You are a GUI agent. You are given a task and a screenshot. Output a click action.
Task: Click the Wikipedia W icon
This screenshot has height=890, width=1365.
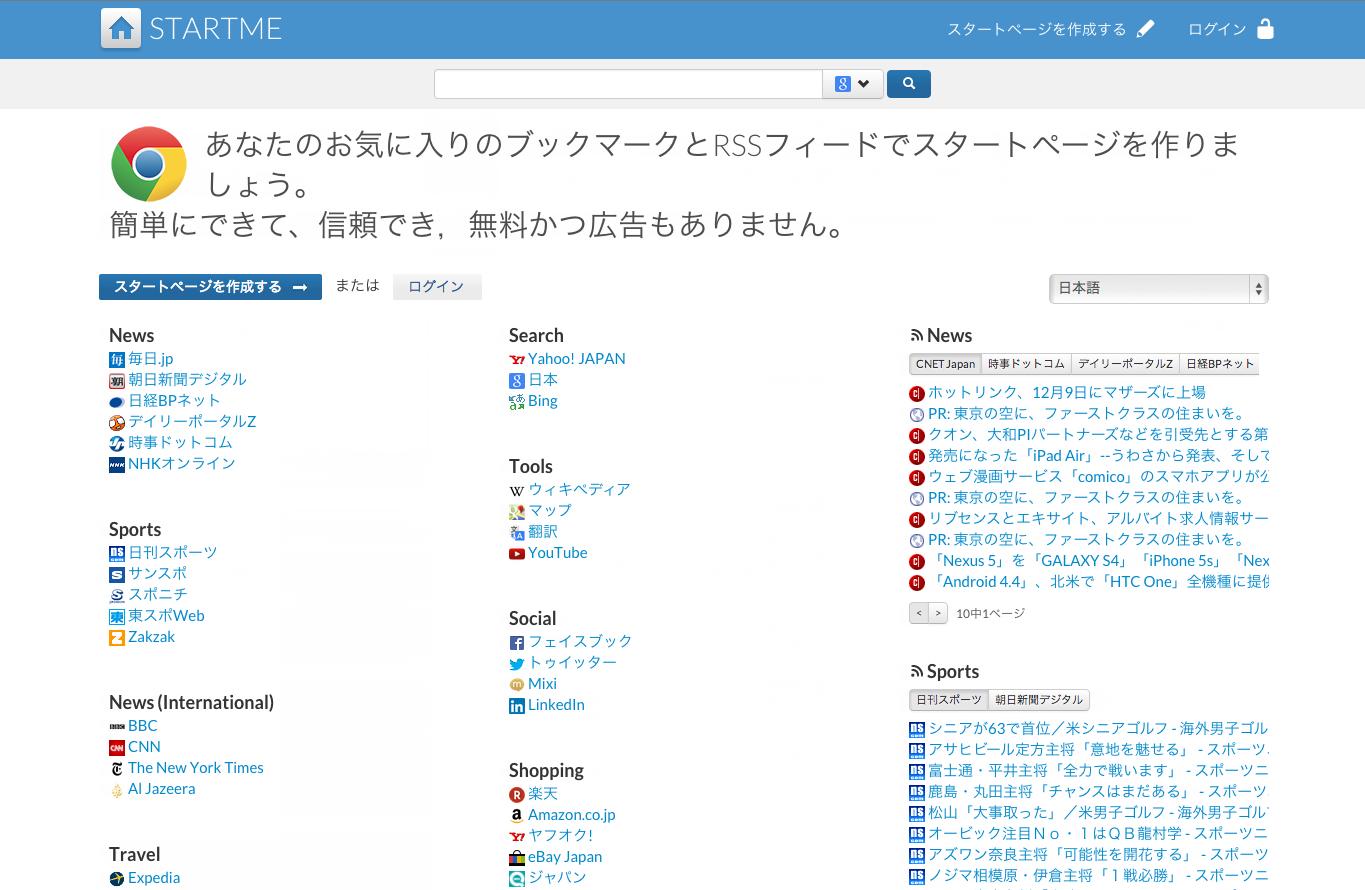click(x=517, y=490)
